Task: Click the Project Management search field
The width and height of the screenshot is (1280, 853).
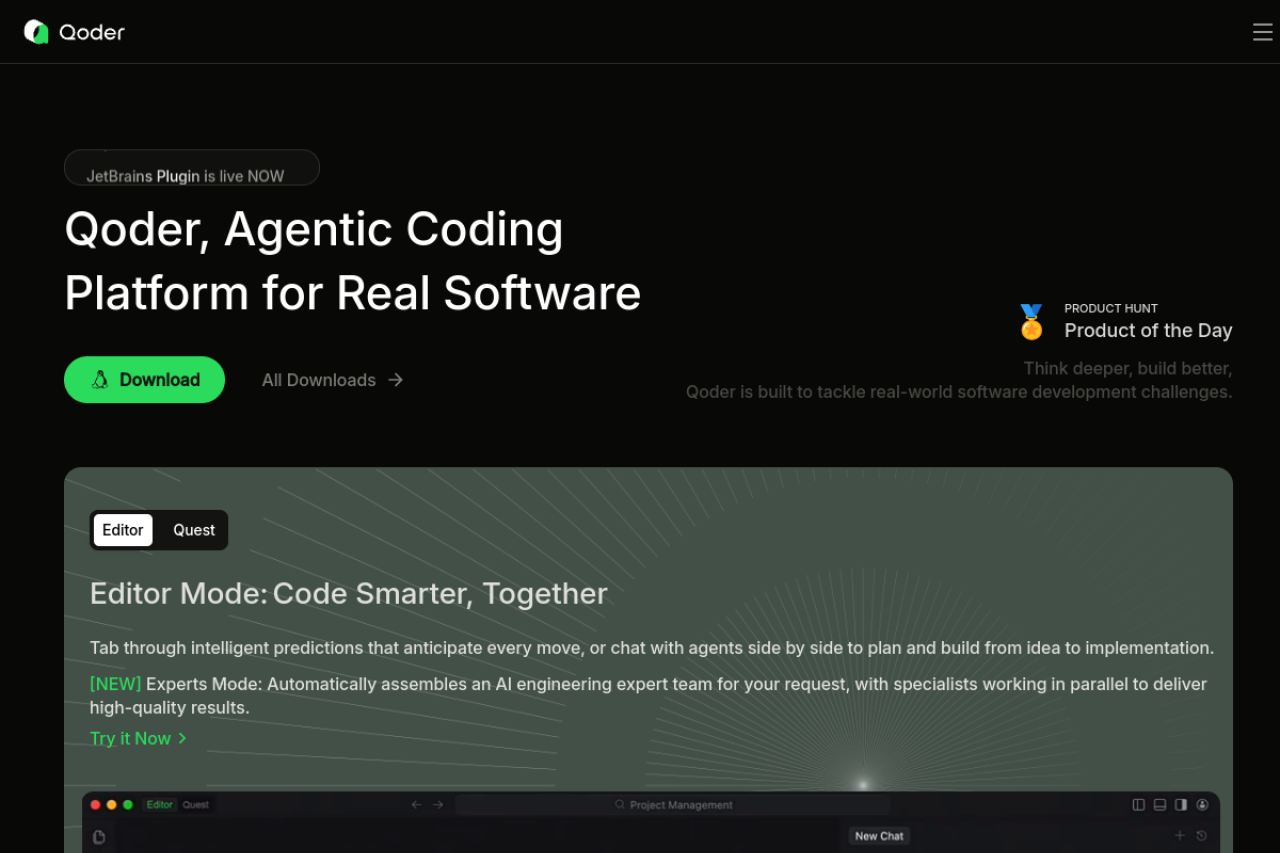Action: pos(673,805)
